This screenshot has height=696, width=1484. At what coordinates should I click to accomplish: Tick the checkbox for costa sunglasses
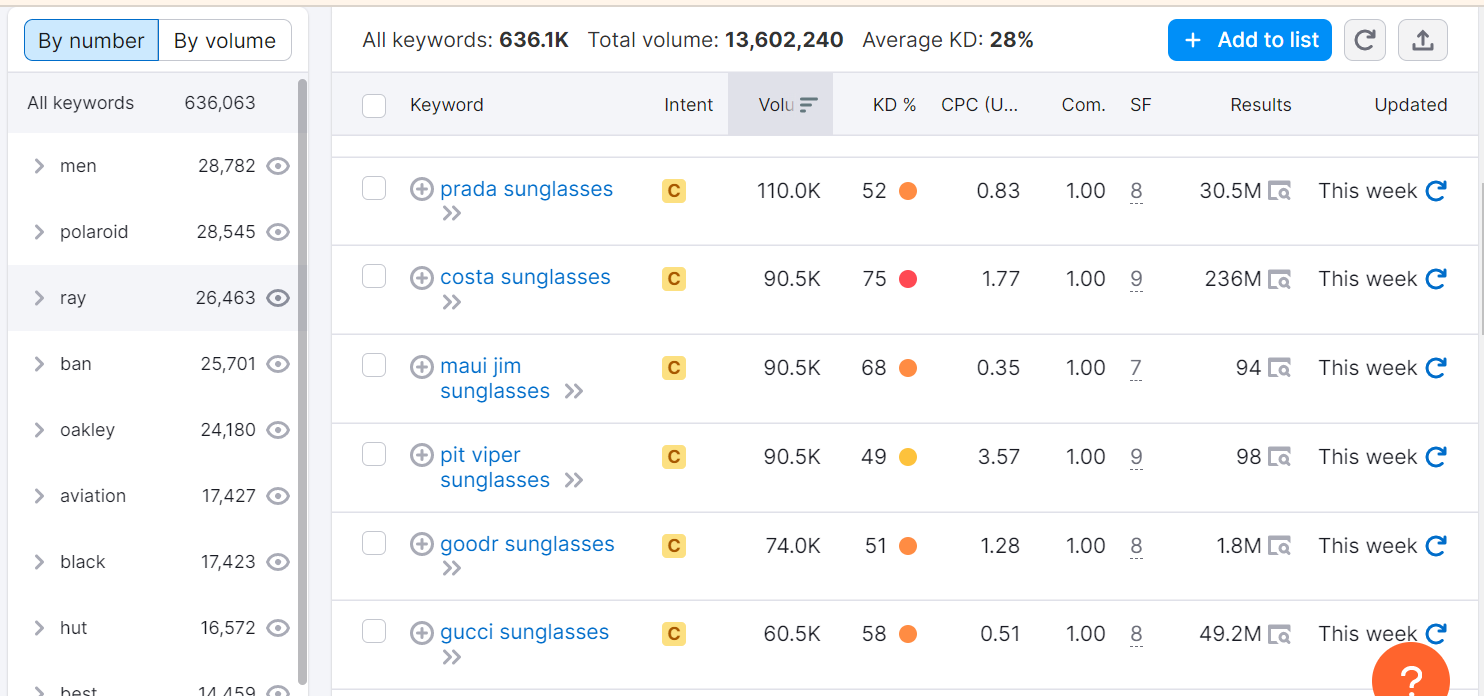tap(374, 277)
